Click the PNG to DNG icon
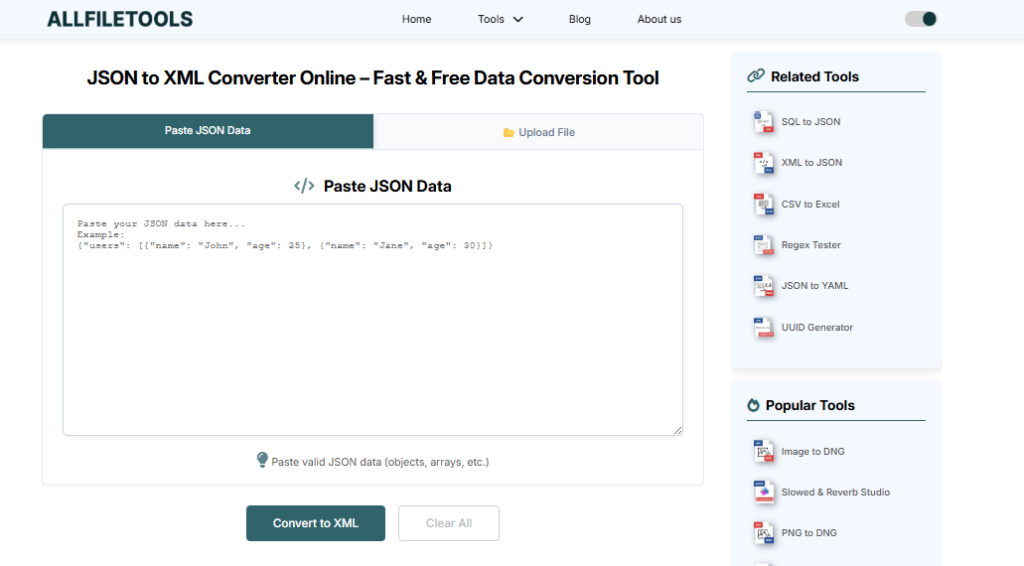Viewport: 1024px width, 566px height. coord(764,533)
